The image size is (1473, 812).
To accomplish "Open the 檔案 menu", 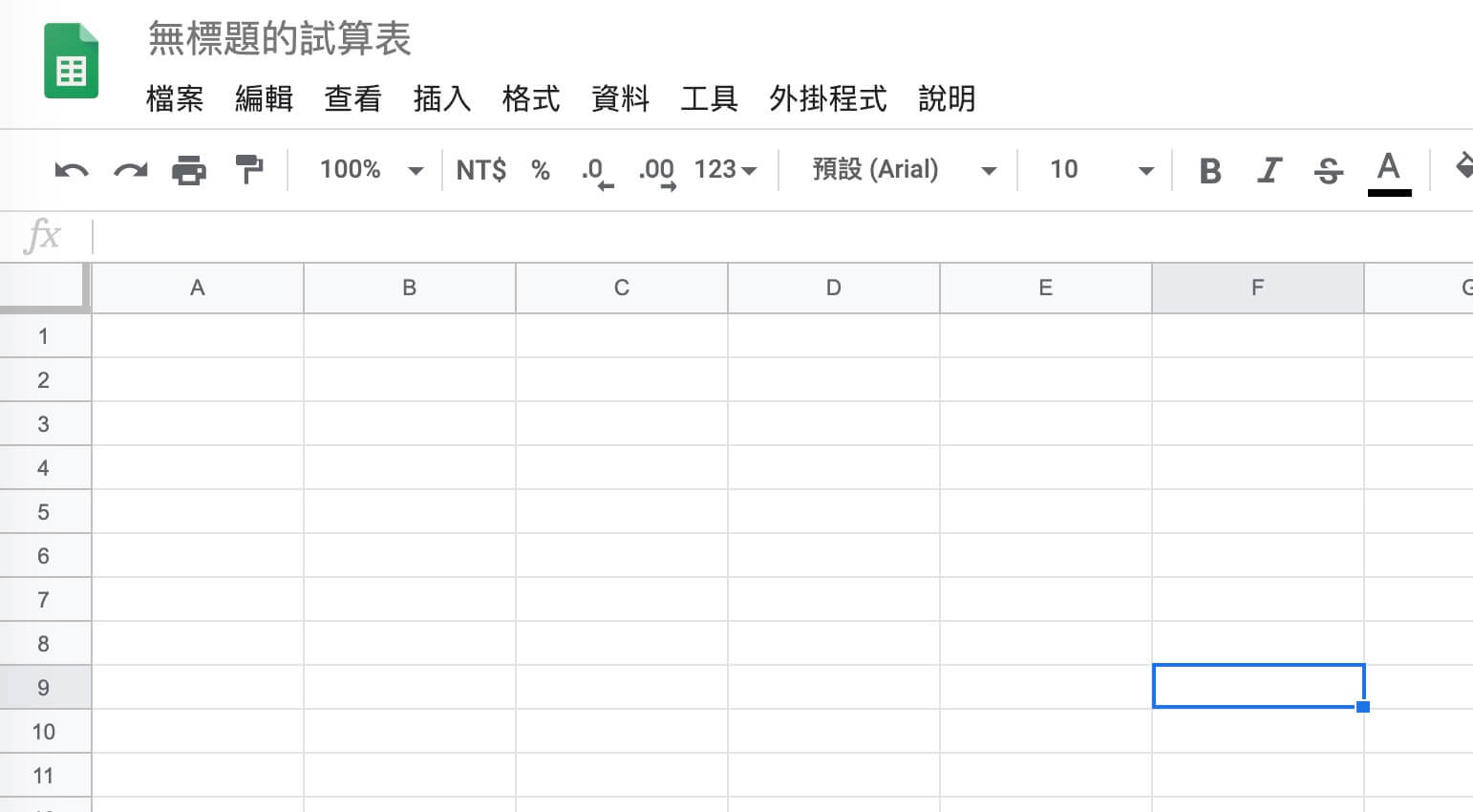I will (175, 98).
